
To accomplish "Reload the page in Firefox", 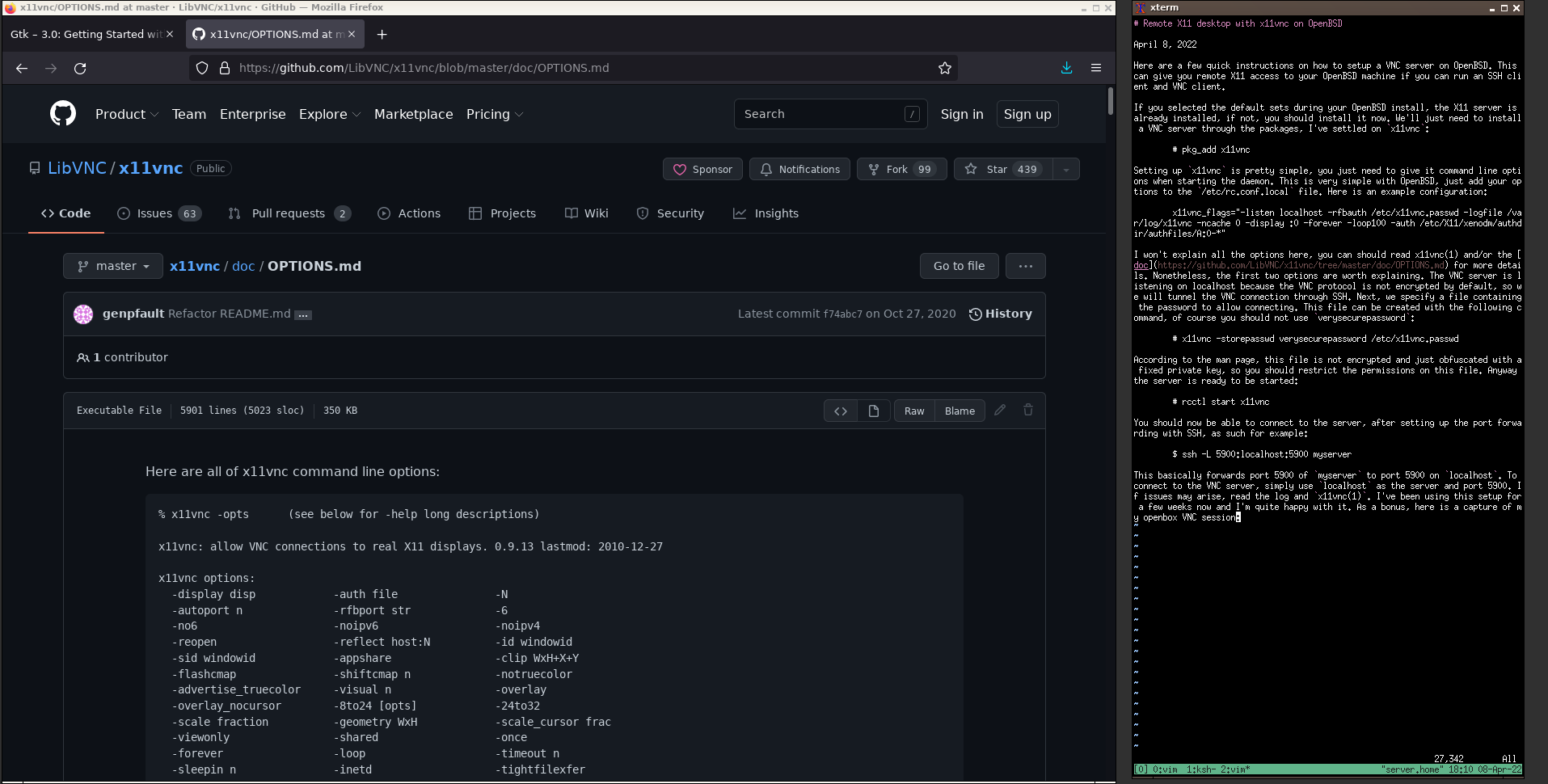I will [x=80, y=69].
